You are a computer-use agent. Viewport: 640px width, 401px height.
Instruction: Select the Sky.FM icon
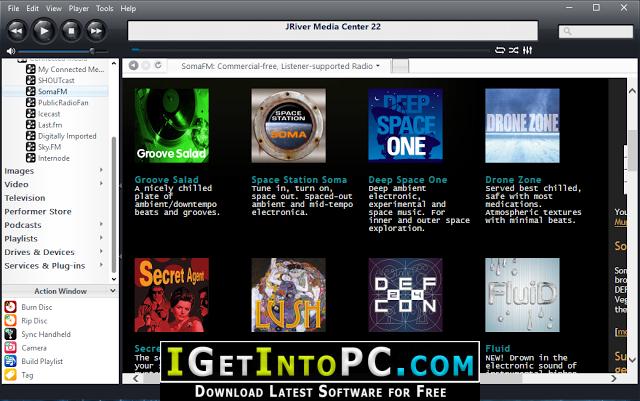[x=31, y=147]
